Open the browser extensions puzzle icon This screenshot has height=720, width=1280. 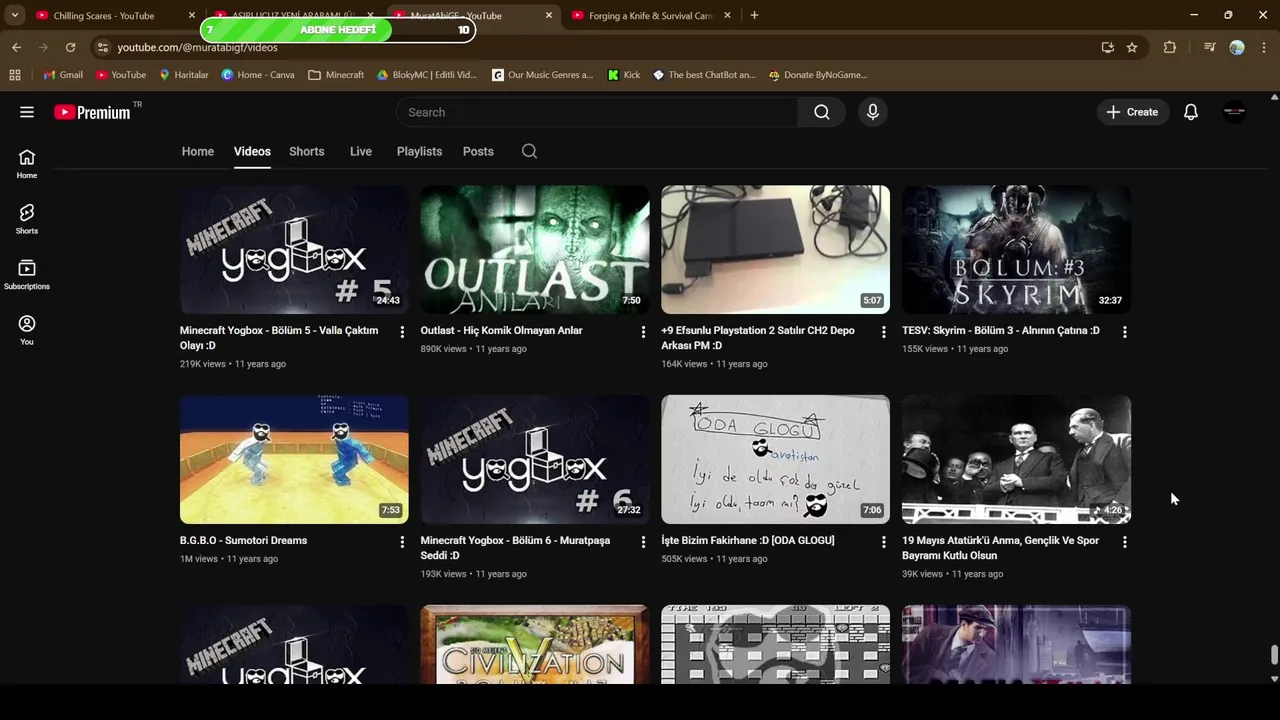[1170, 47]
